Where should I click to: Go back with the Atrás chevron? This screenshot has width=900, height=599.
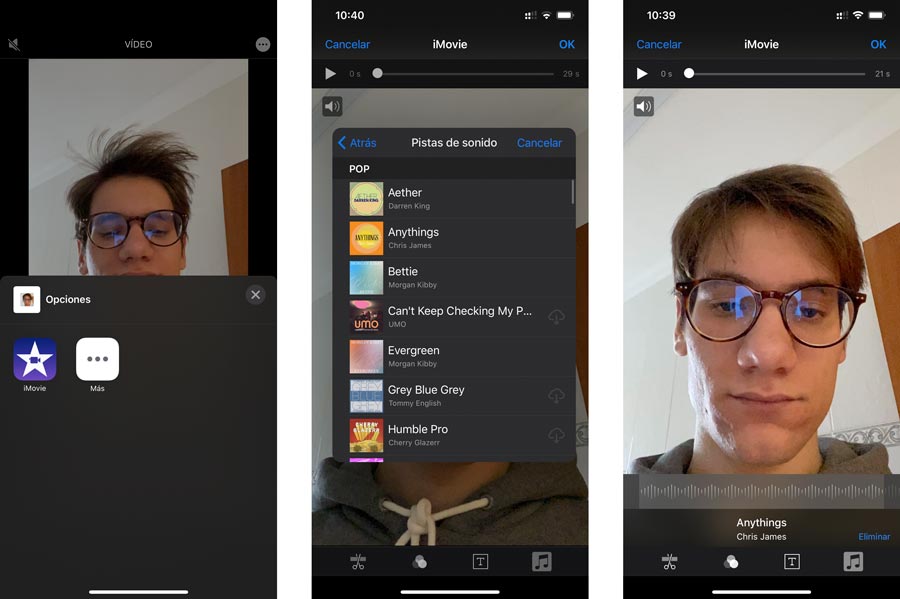(x=358, y=143)
